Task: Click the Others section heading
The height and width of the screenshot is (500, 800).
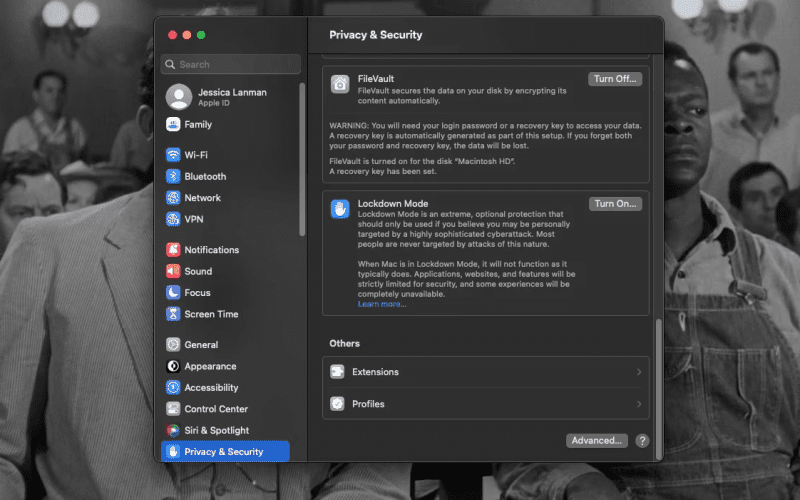Action: [344, 343]
